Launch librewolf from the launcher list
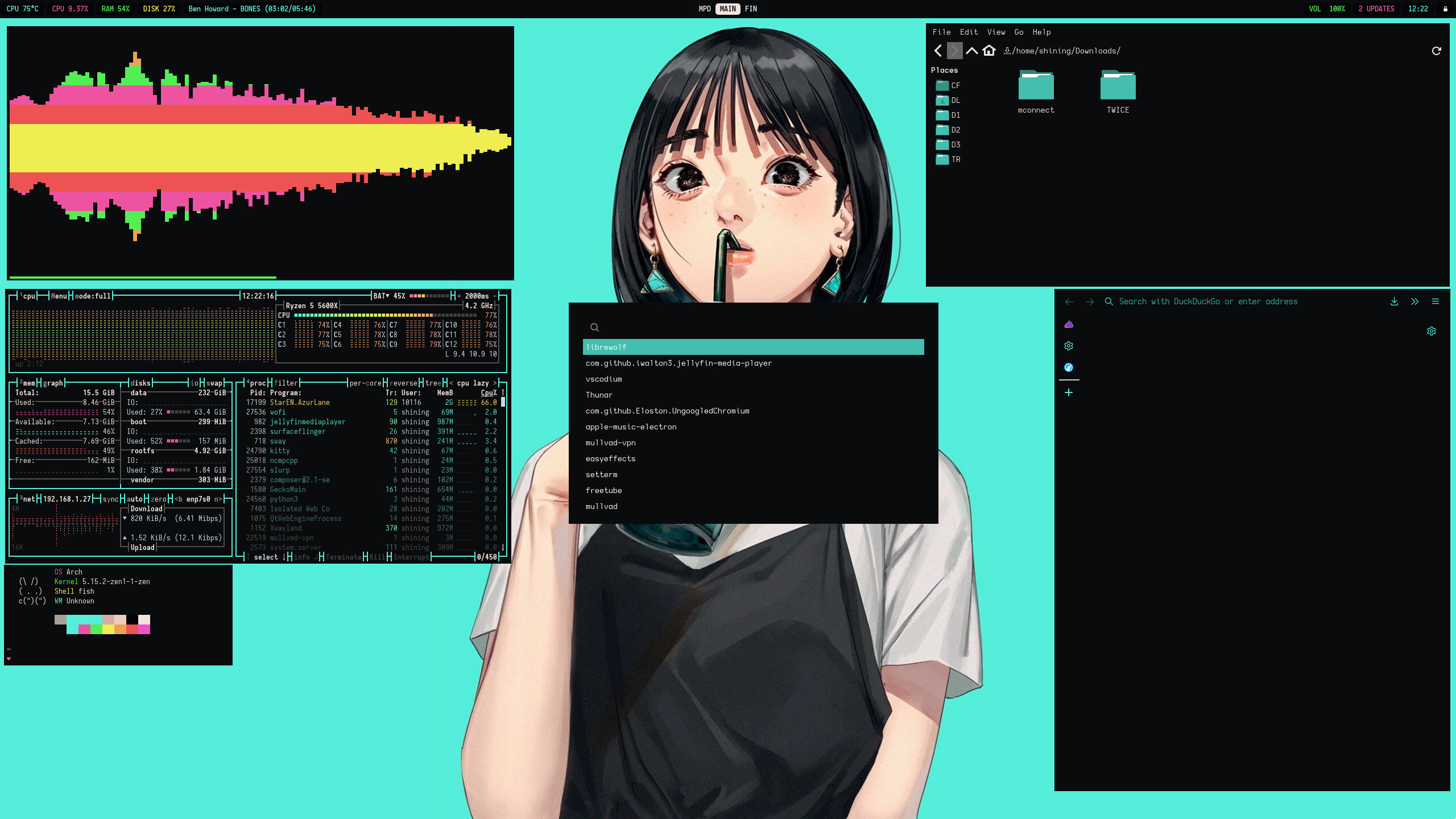 754,347
